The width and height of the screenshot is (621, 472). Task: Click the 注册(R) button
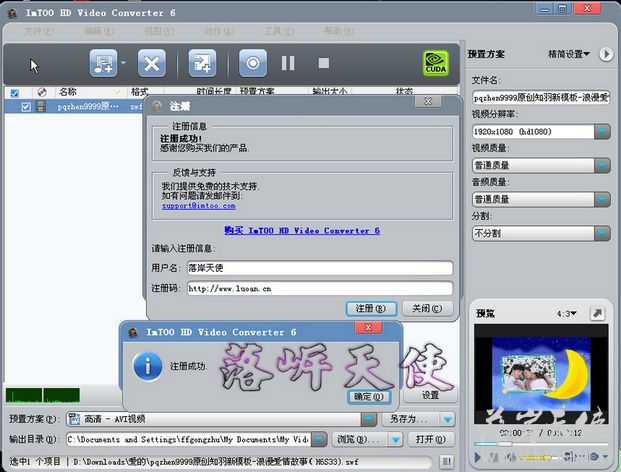click(371, 308)
